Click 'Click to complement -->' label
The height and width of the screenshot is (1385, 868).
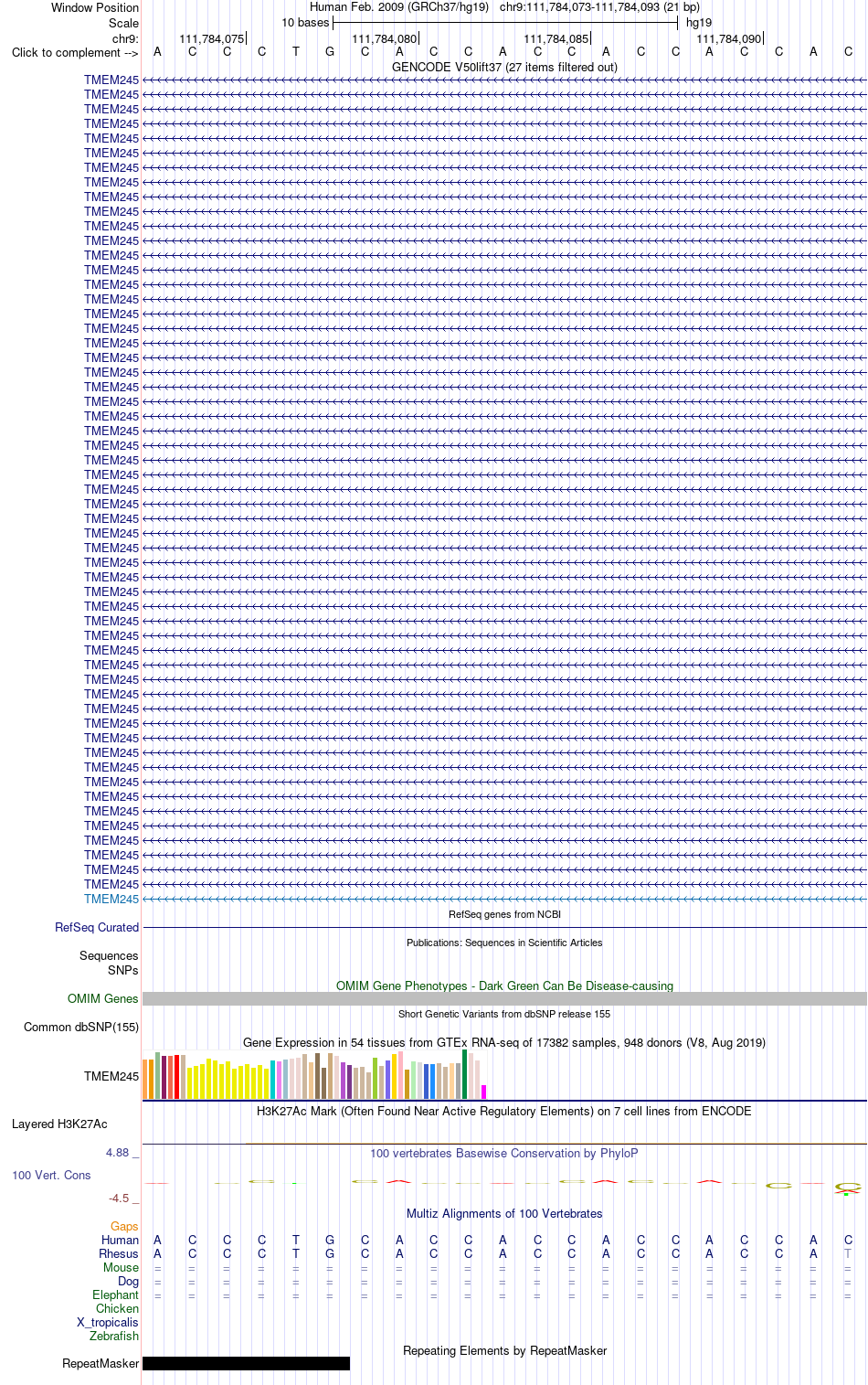coord(75,52)
